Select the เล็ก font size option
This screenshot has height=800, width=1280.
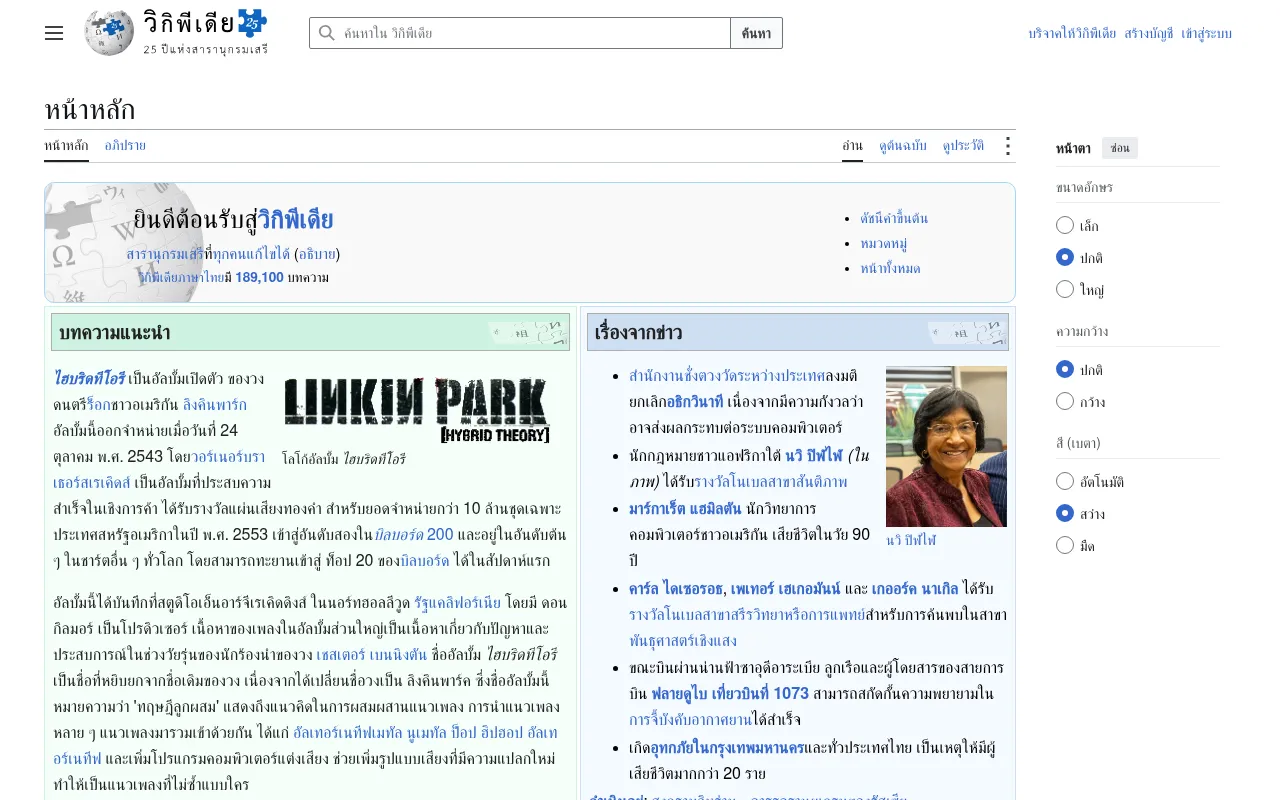(x=1065, y=225)
